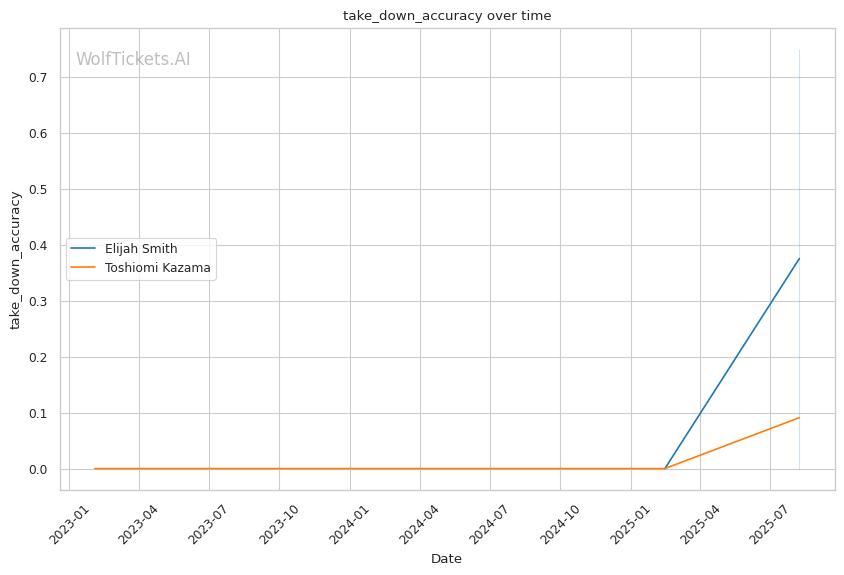Click the orange line swatch in the legend

[84, 267]
